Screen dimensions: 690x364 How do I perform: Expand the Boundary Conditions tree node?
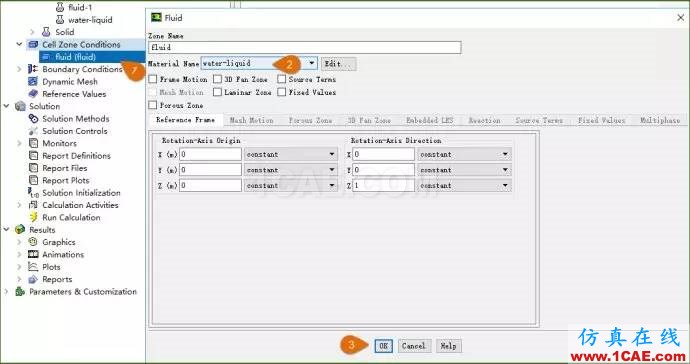click(19, 69)
